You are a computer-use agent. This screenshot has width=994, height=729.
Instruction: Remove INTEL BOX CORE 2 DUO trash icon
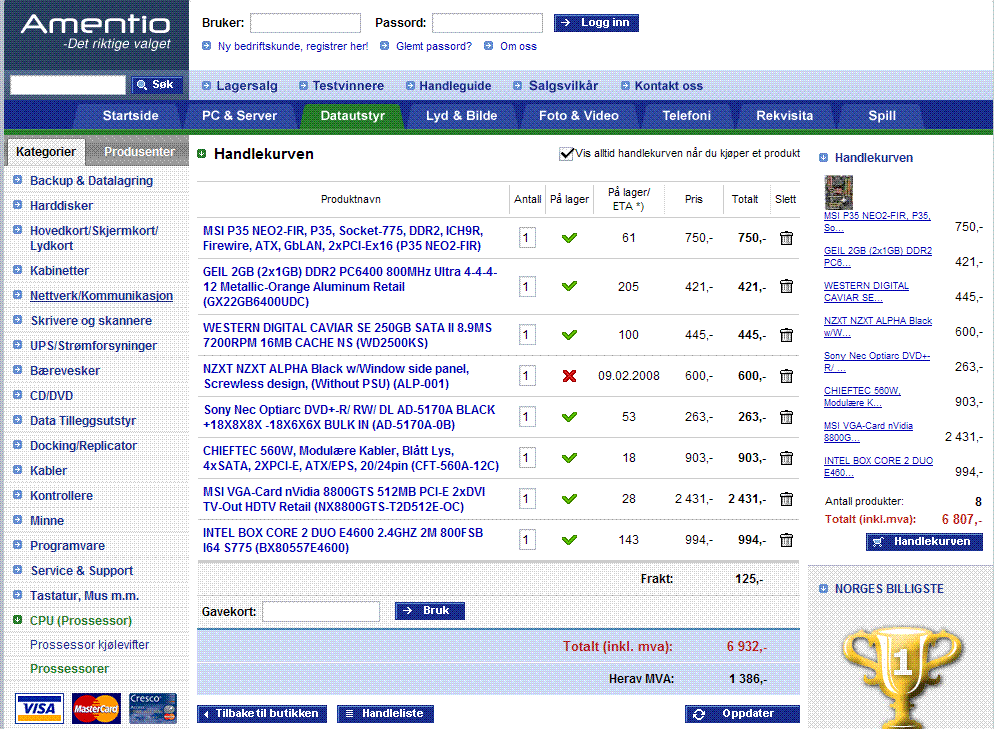pyautogui.click(x=786, y=540)
